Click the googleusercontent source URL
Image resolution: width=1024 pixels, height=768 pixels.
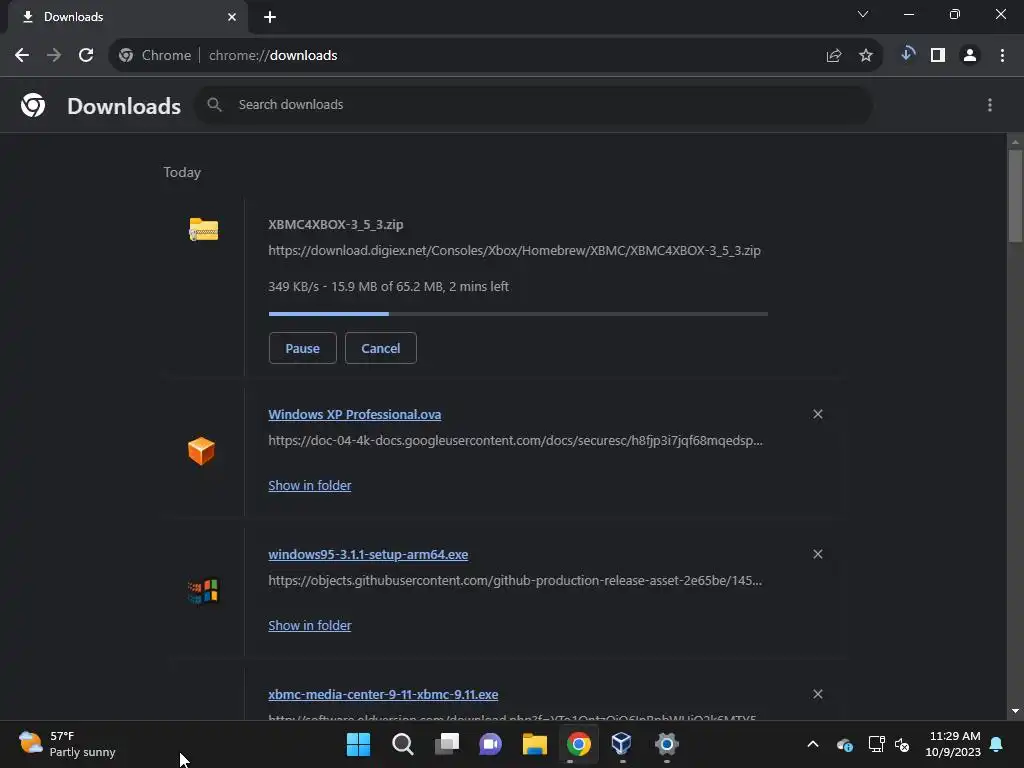pyautogui.click(x=515, y=441)
